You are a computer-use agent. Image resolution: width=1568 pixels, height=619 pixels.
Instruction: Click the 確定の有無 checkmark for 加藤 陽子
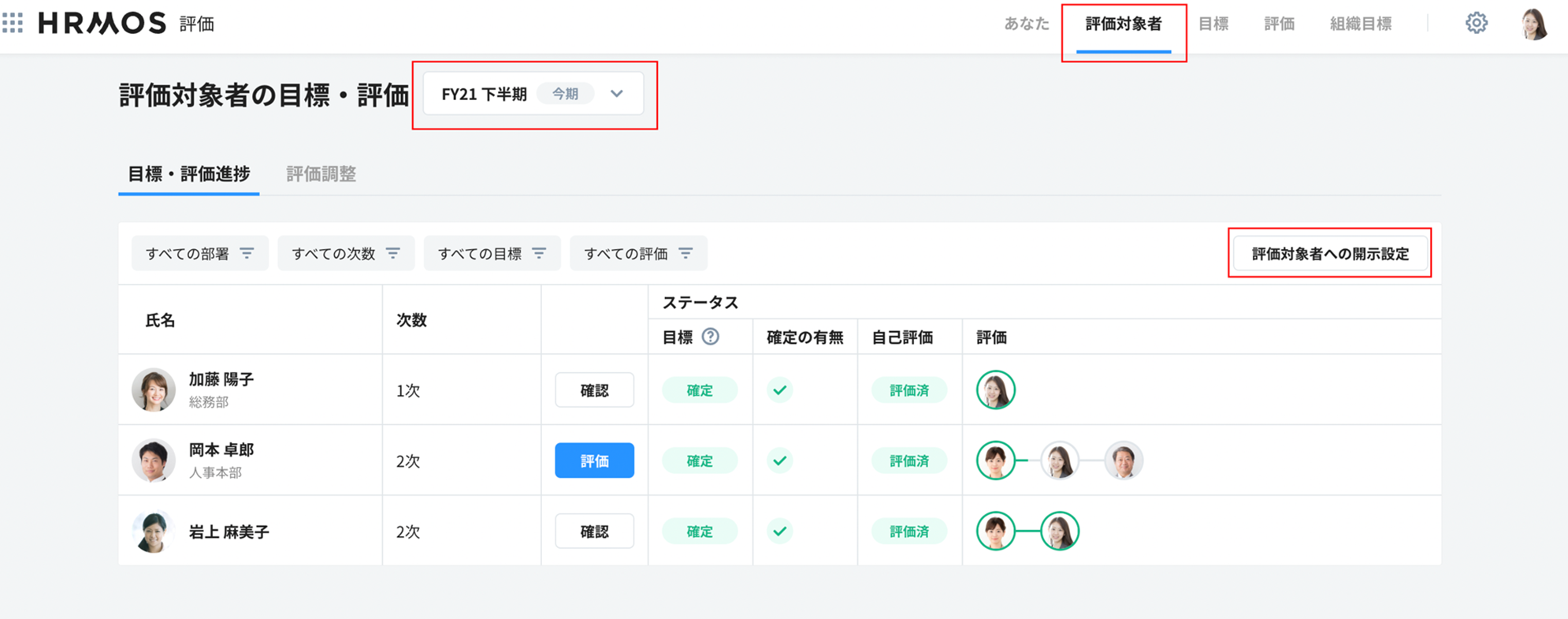point(779,390)
